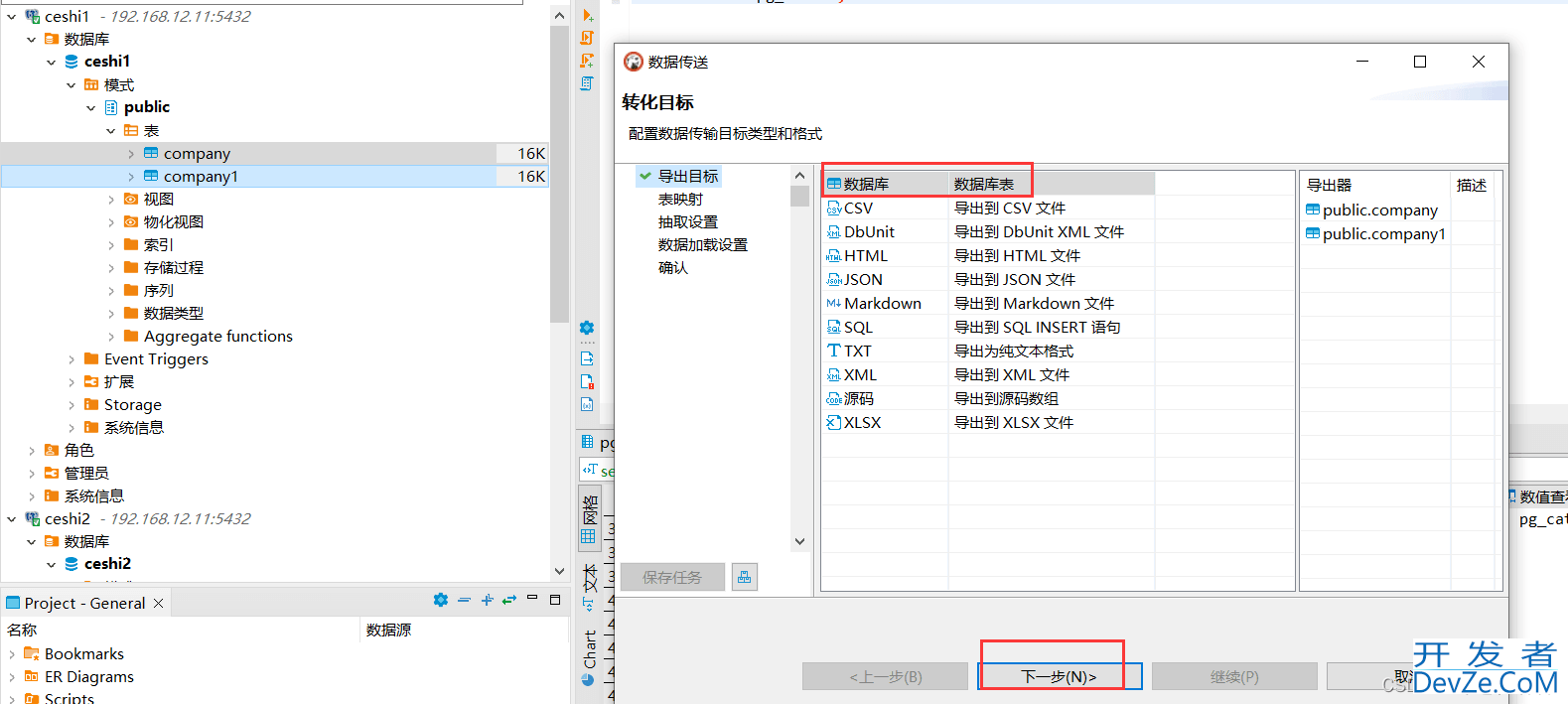Go to the 抽取设置 wizard step
Viewport: 1568px width, 704px height.
[688, 221]
